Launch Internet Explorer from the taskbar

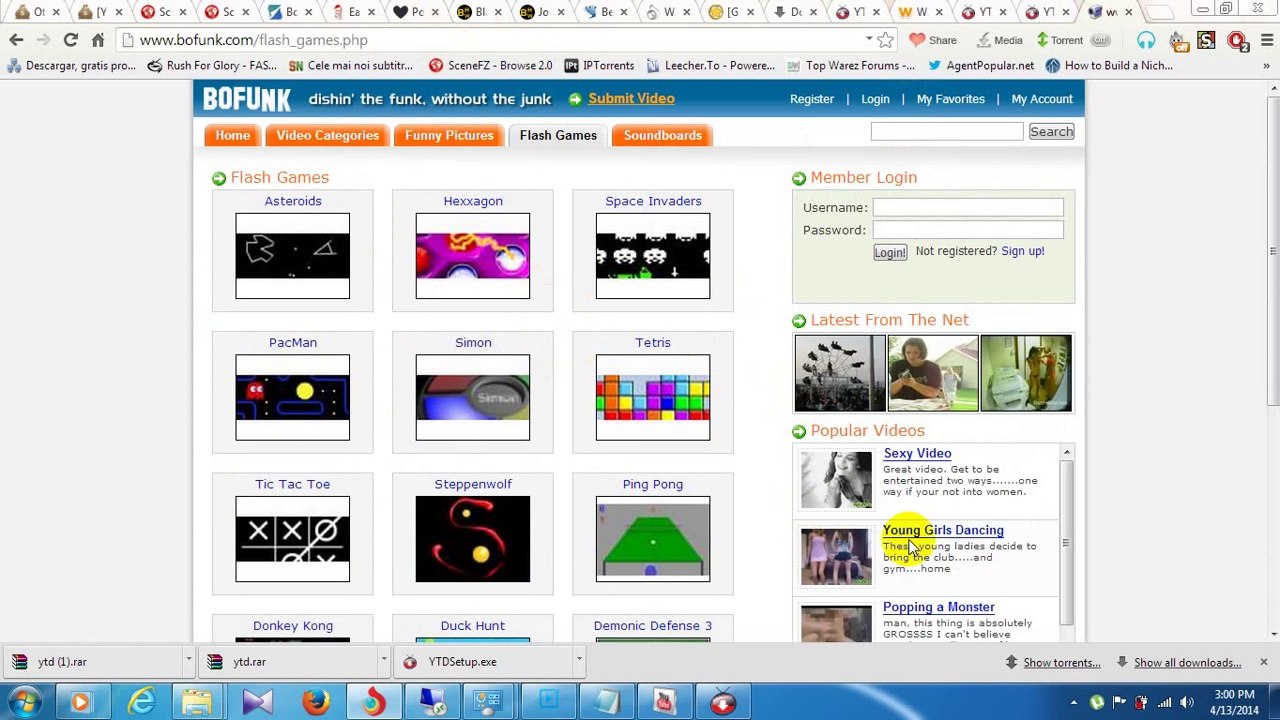pos(141,703)
